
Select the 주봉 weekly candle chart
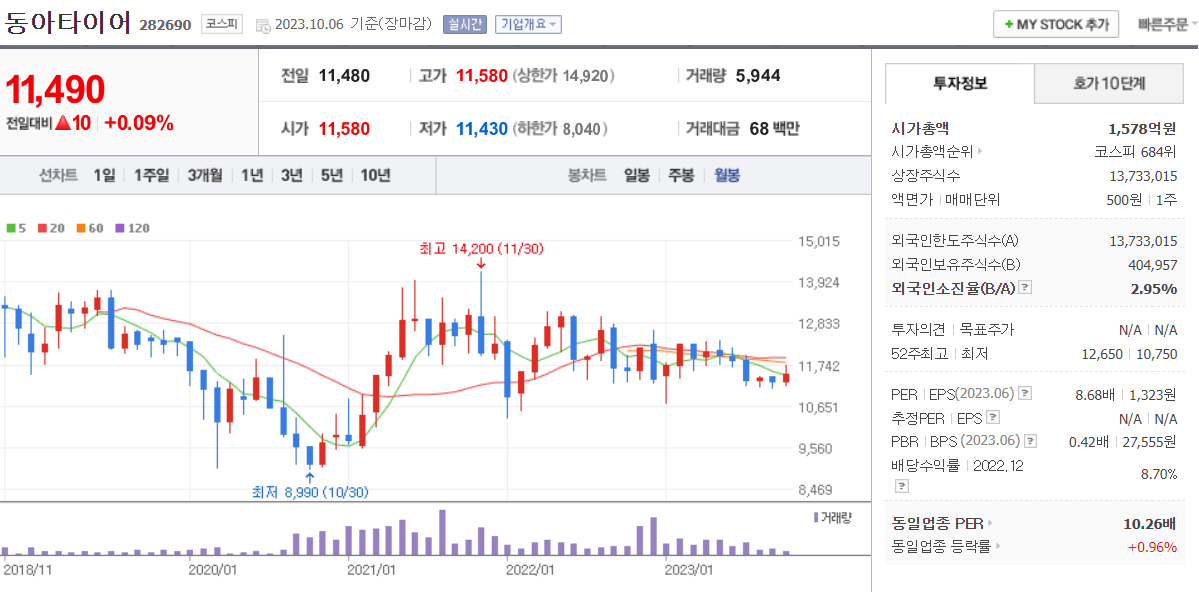pos(681,175)
